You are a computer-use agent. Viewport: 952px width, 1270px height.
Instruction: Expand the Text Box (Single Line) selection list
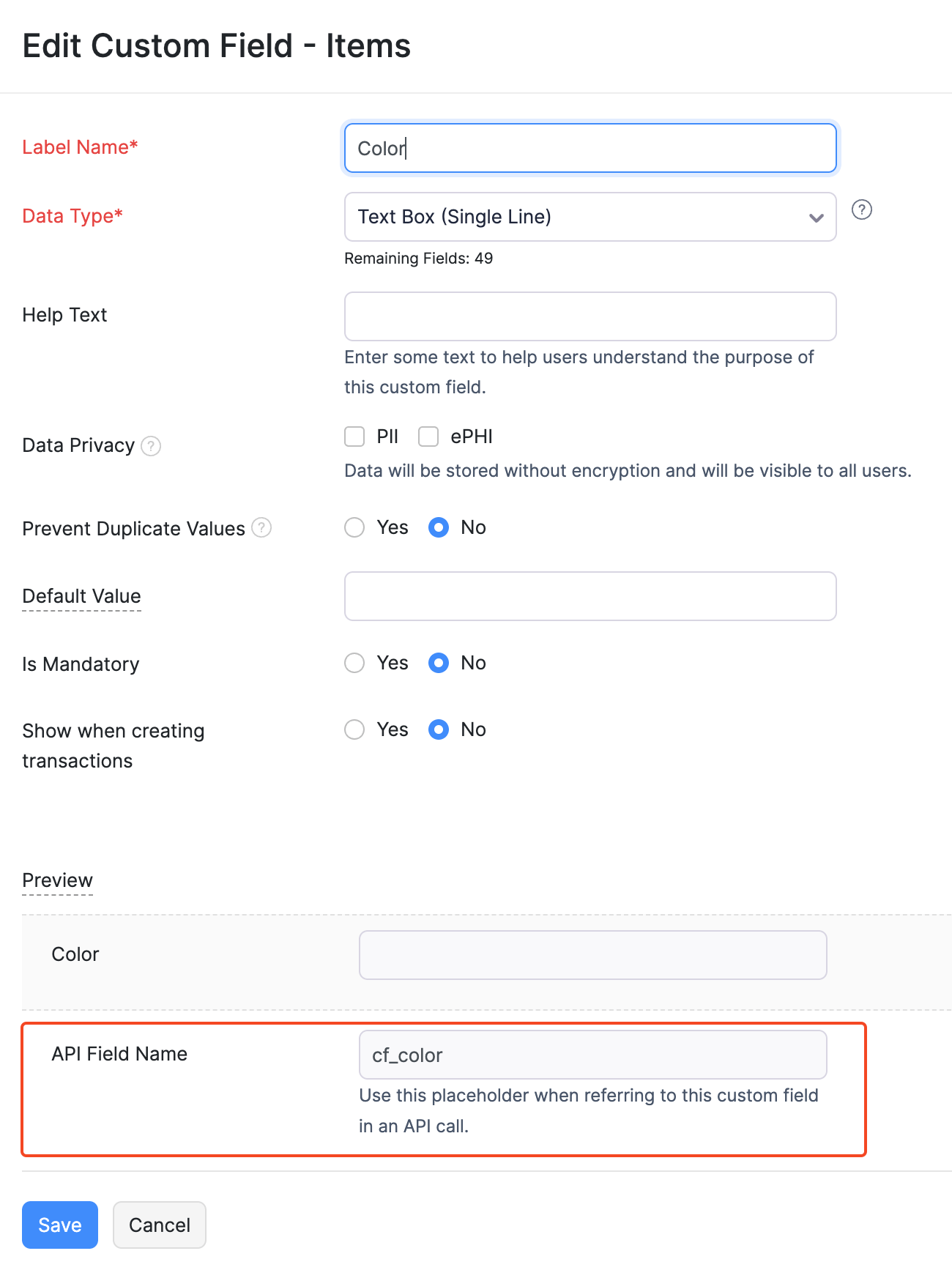(x=590, y=217)
